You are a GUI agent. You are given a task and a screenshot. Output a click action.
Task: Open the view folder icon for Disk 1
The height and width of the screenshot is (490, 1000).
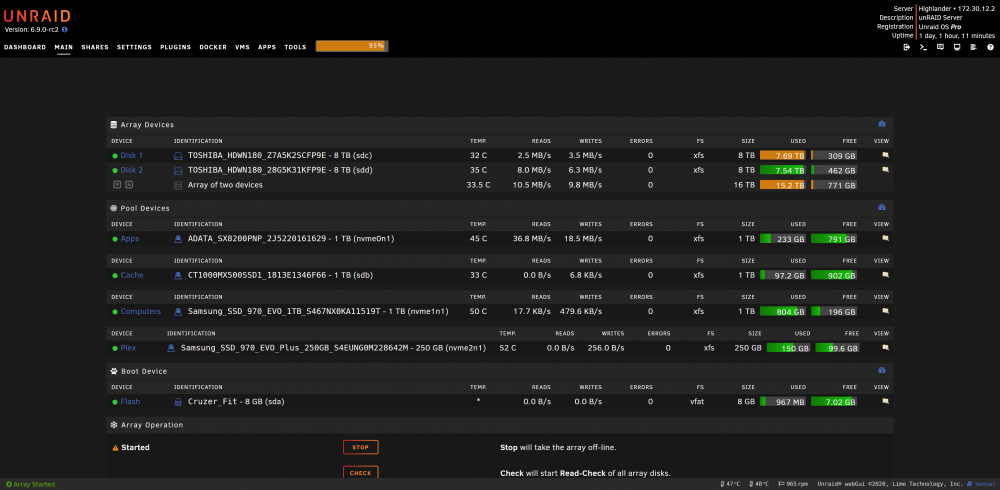click(885, 155)
